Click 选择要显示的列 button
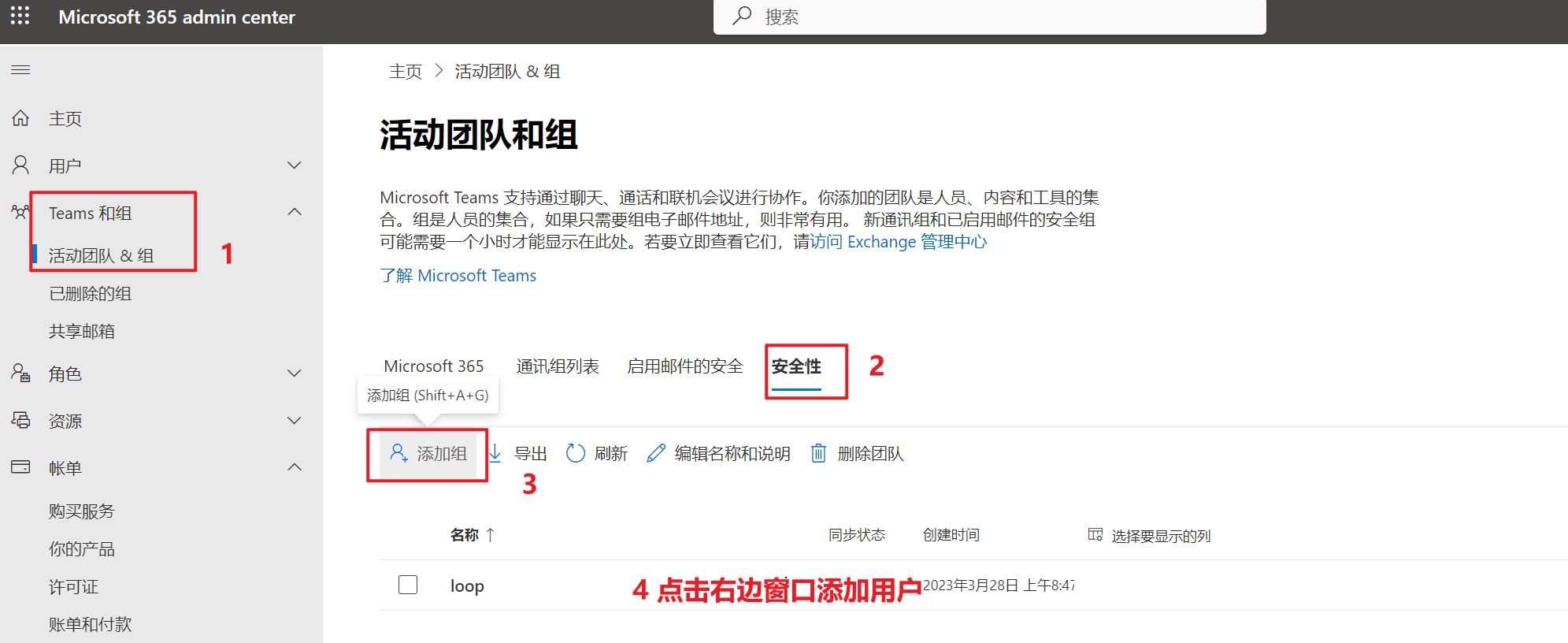 1149,536
